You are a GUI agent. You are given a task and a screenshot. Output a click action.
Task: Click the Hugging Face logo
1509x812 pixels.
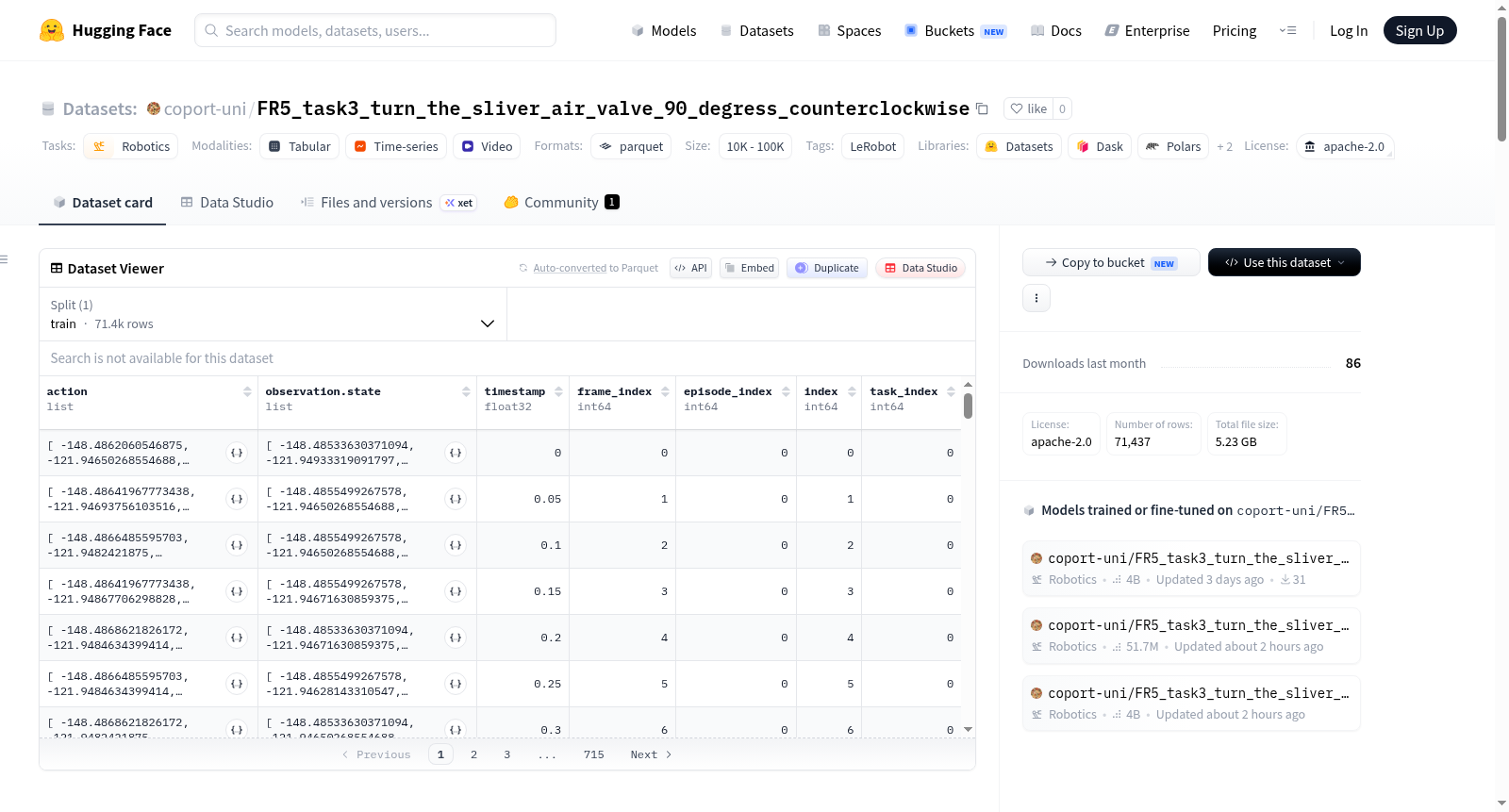coord(106,30)
